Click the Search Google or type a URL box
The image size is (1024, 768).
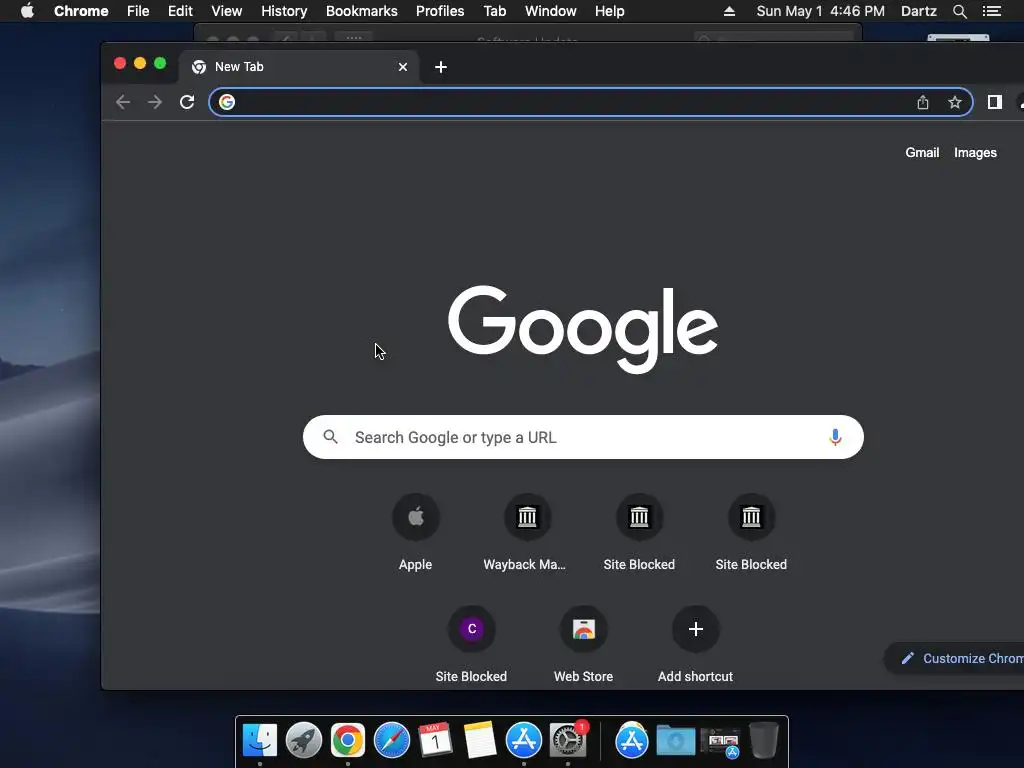tap(583, 437)
